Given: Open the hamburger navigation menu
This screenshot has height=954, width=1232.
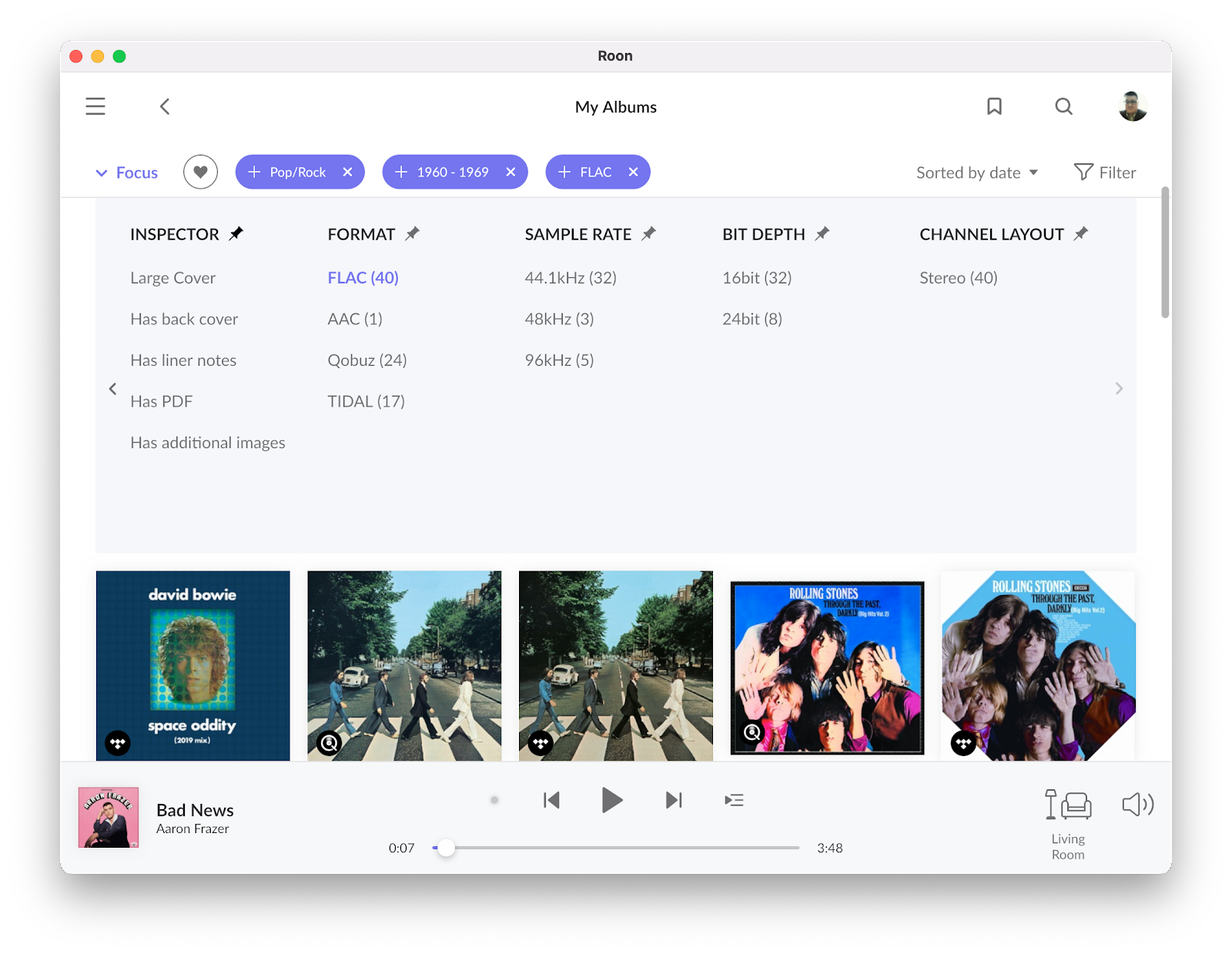Looking at the screenshot, I should coord(95,106).
